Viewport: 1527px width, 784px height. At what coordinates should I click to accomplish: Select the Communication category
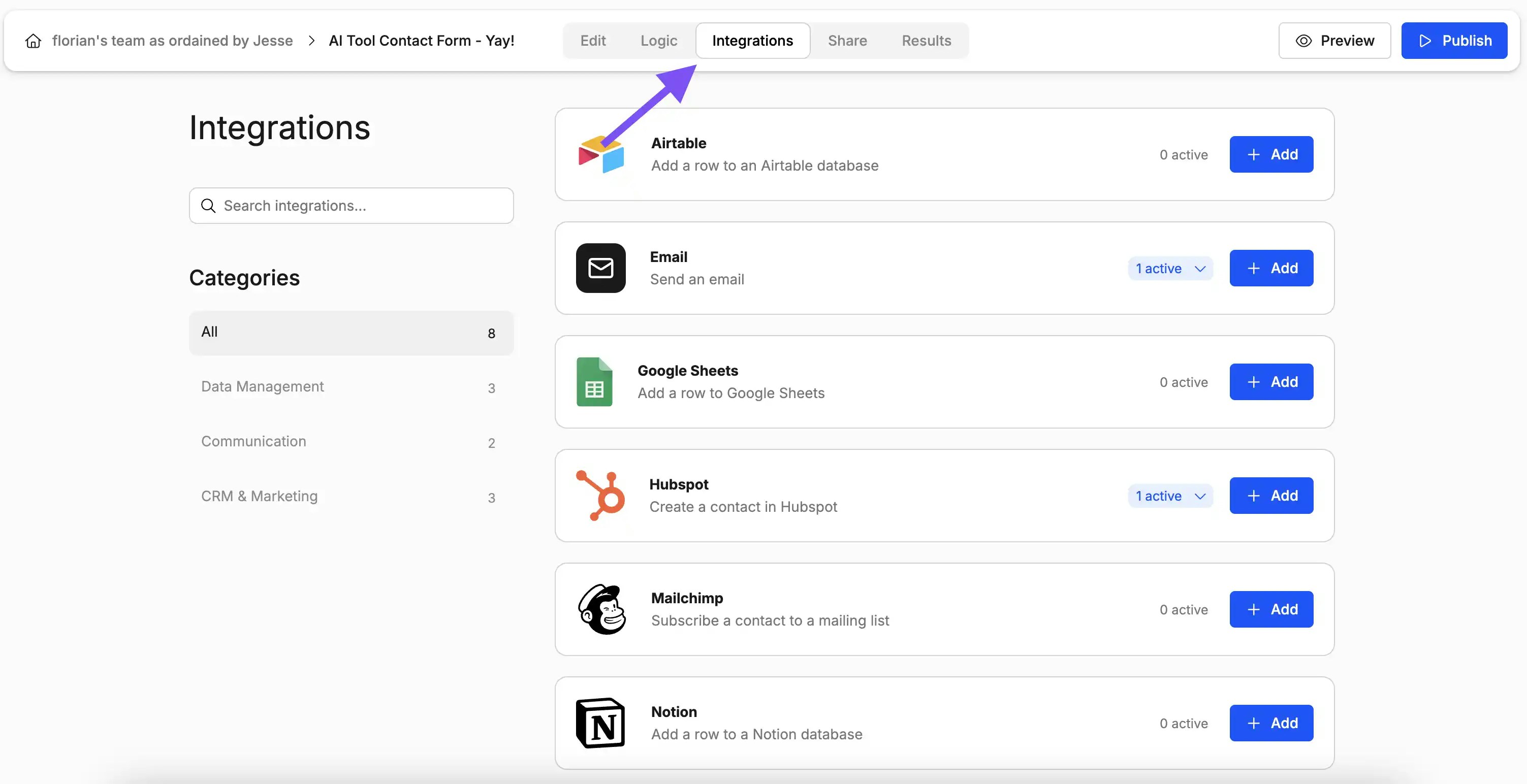click(x=253, y=441)
